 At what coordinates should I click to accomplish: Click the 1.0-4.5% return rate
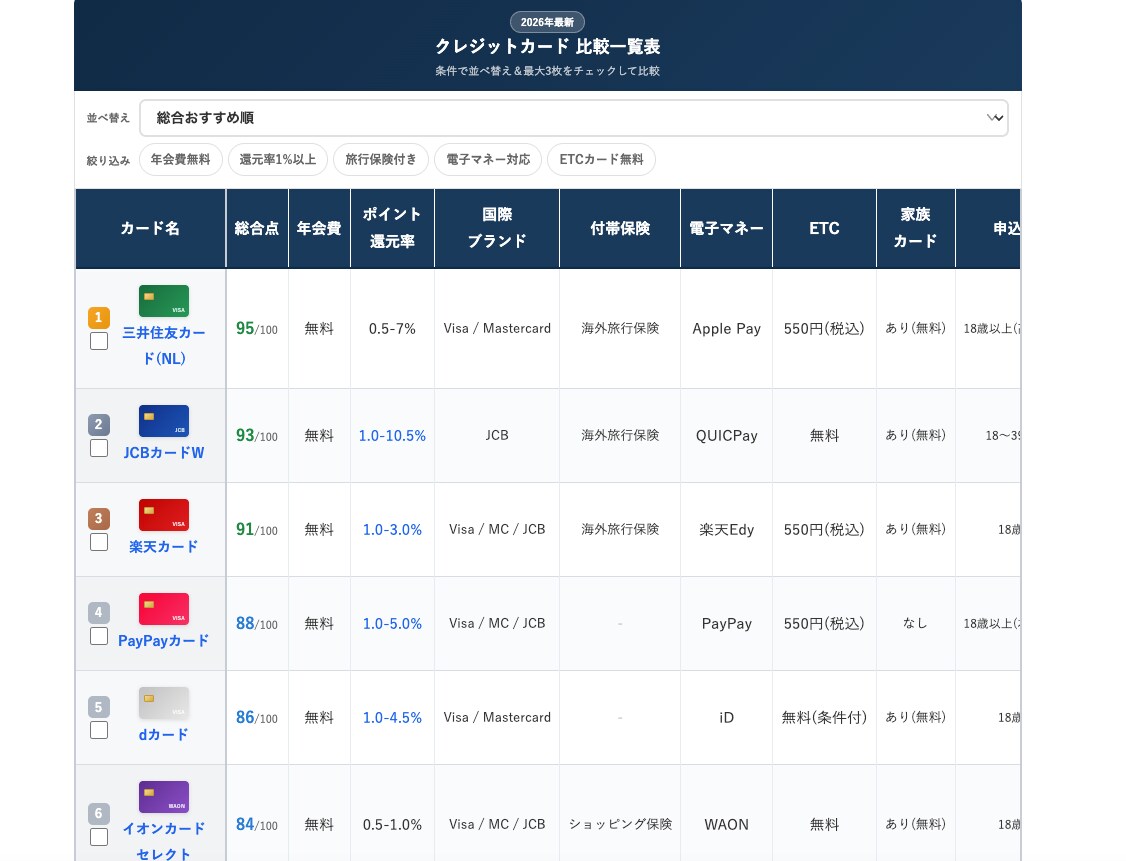click(392, 718)
